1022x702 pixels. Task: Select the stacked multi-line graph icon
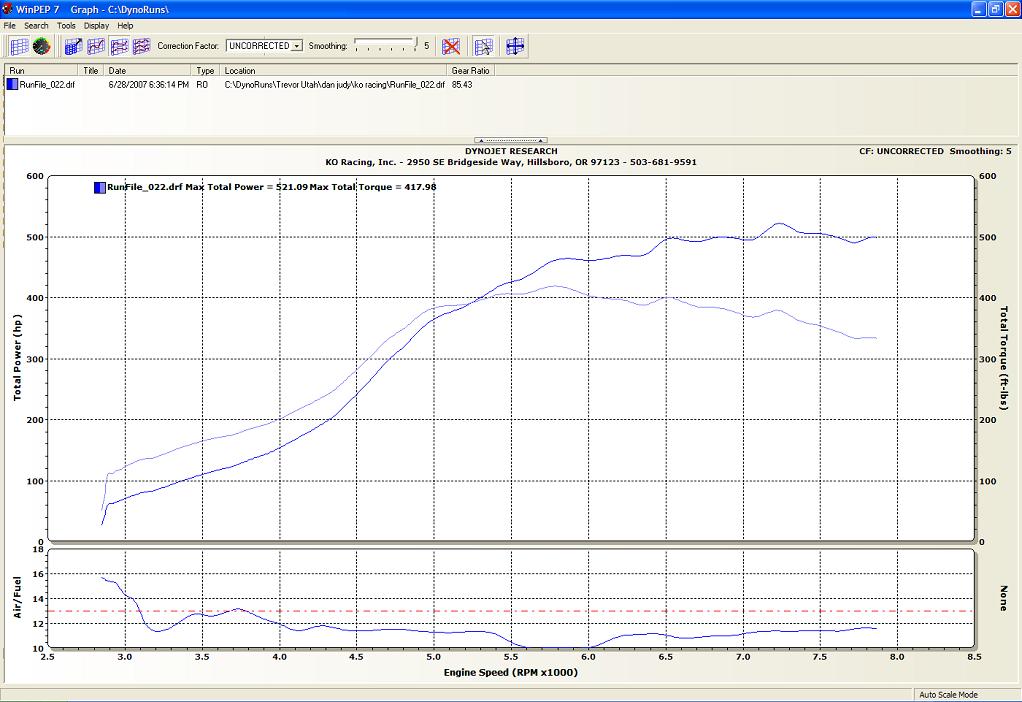(x=141, y=46)
